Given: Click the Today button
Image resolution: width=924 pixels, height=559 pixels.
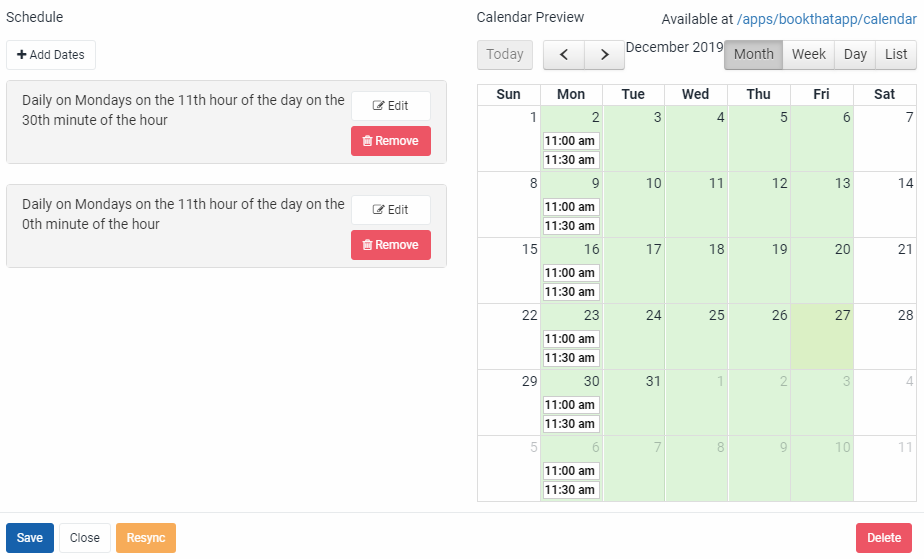Looking at the screenshot, I should [x=505, y=55].
